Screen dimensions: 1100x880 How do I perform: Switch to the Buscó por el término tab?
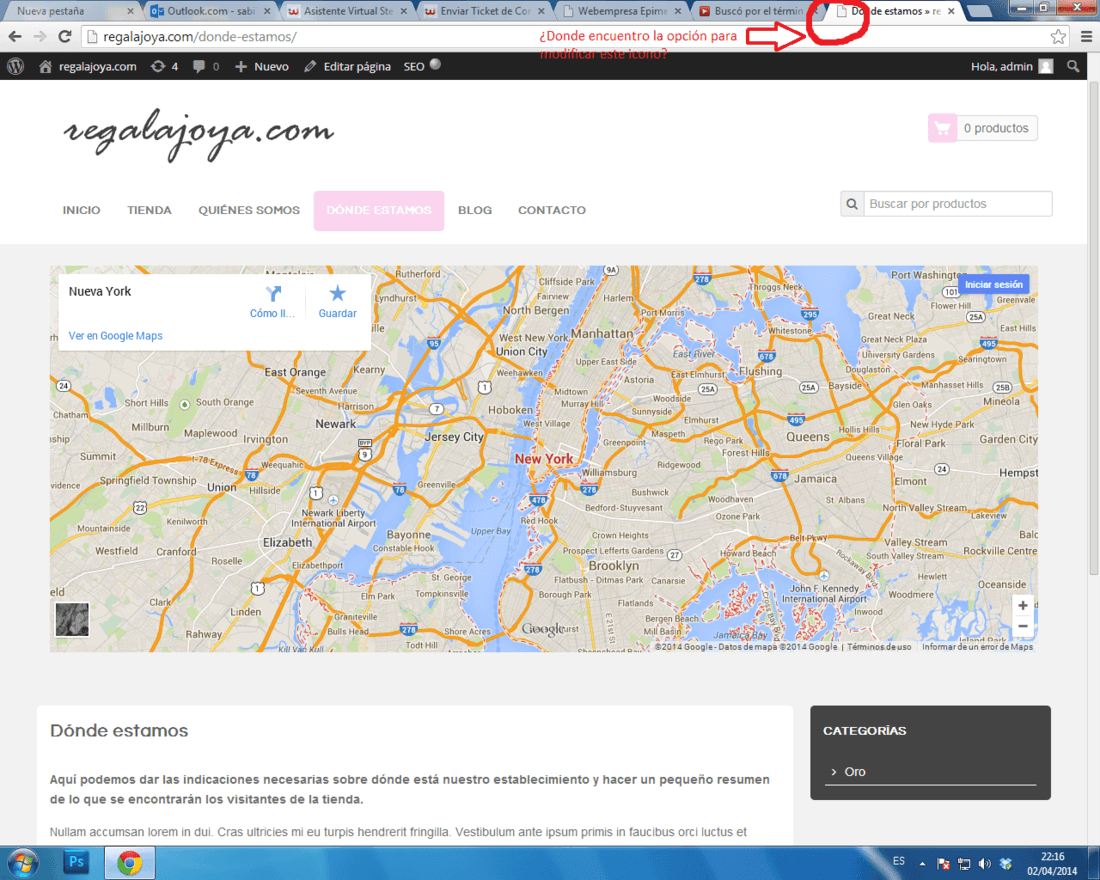tap(759, 11)
